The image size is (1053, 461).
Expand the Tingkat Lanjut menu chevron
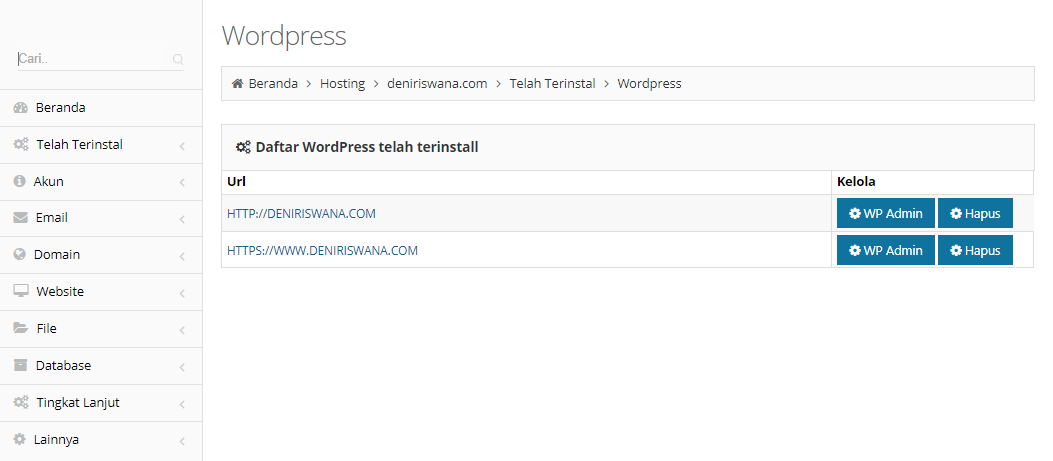tap(182, 404)
